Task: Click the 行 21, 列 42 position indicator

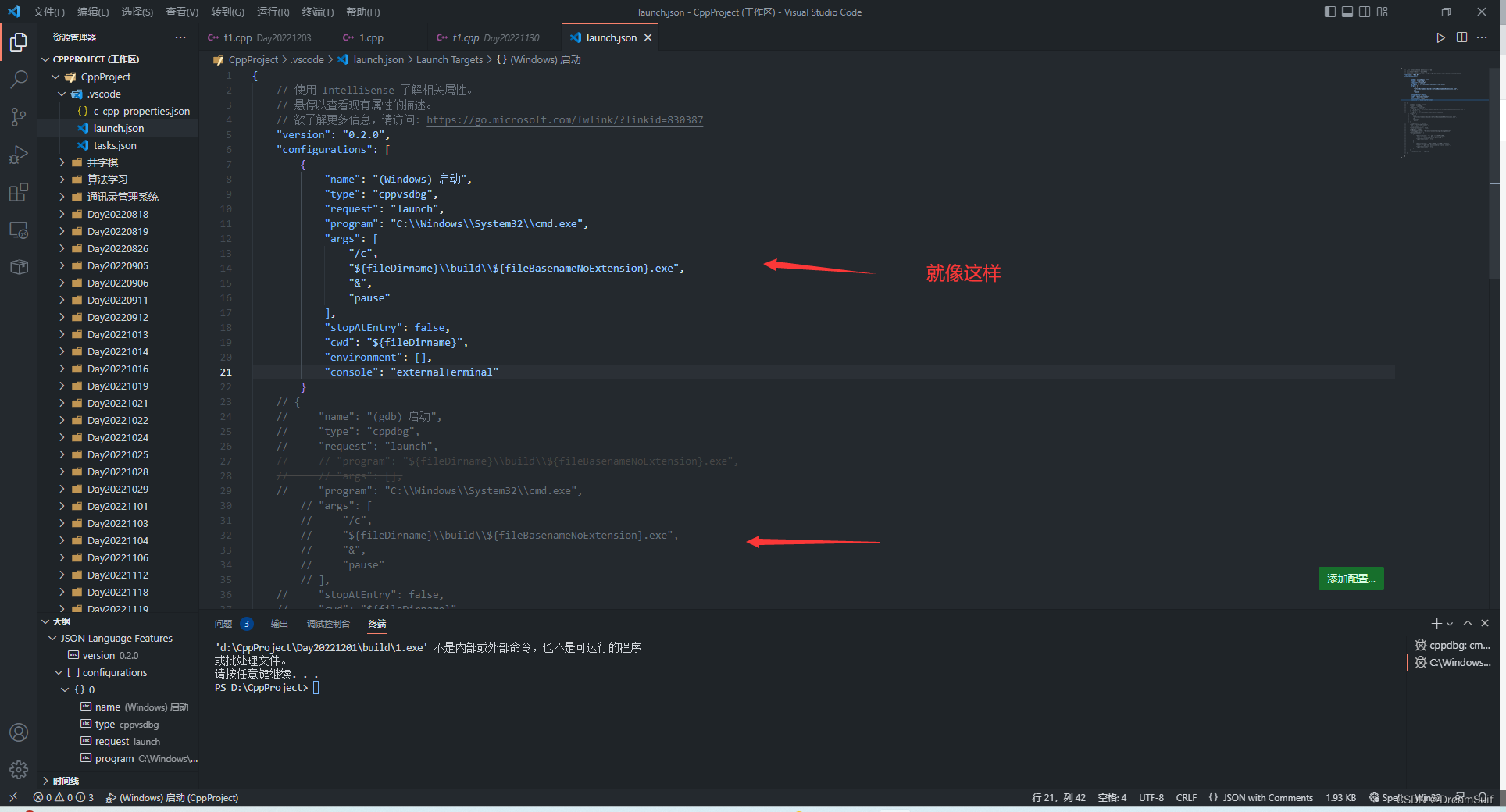Action: (x=1058, y=797)
